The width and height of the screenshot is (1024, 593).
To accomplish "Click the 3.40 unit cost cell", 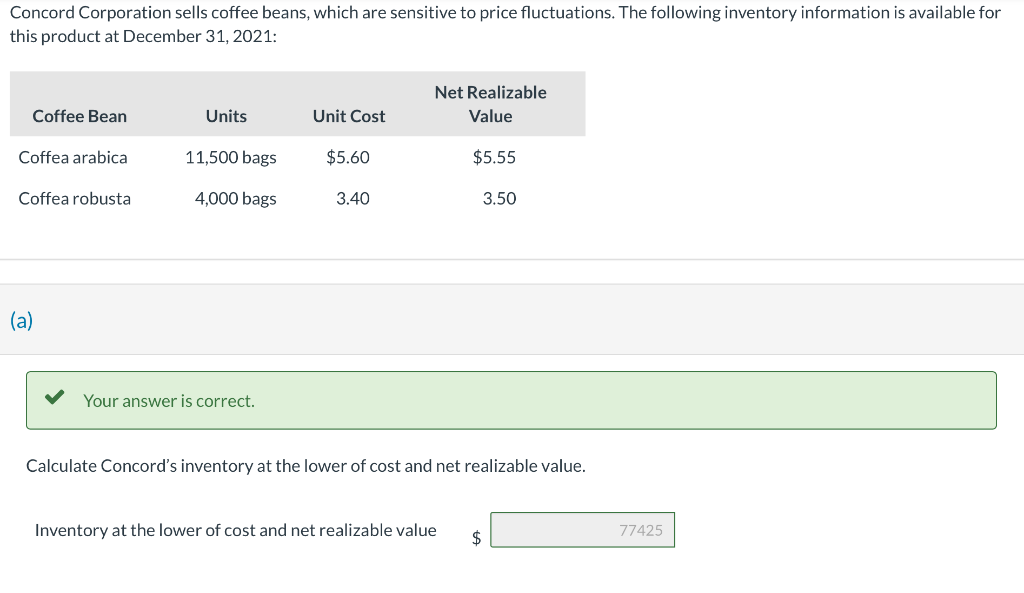I will 353,198.
